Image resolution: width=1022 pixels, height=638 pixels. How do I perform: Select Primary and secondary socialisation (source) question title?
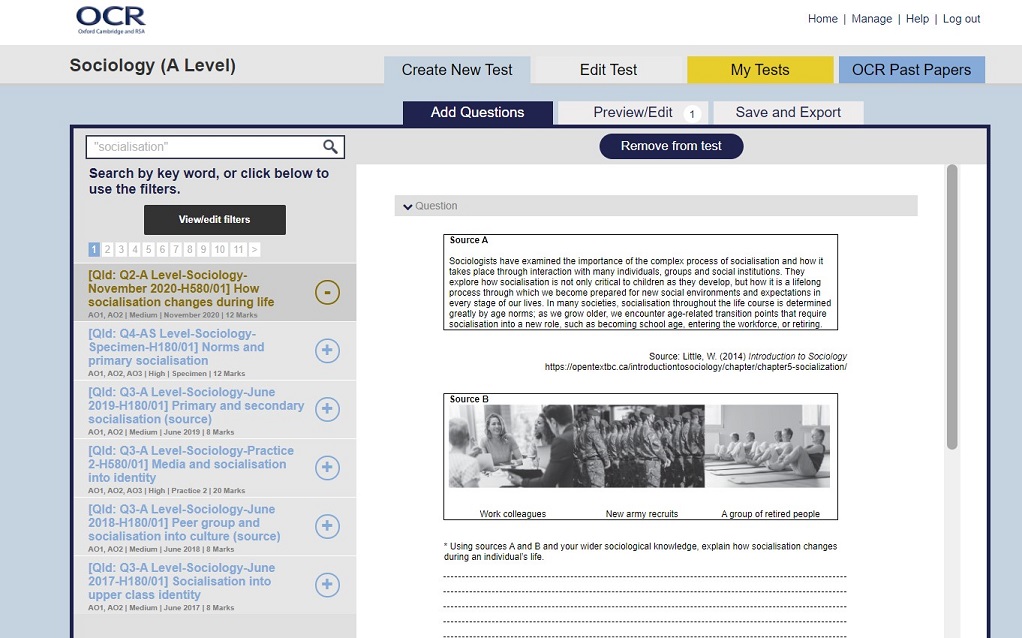(196, 405)
